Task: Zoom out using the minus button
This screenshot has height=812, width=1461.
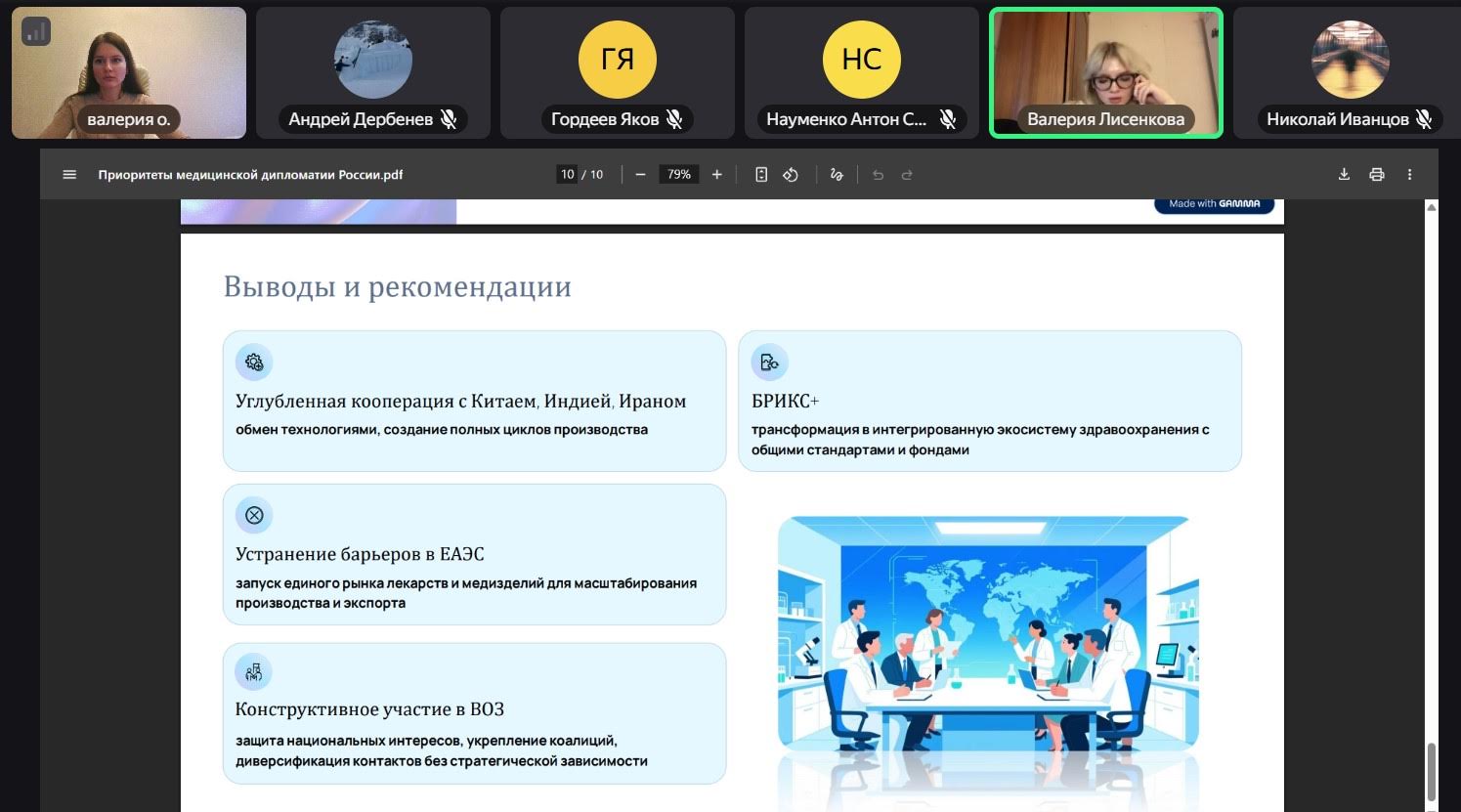Action: click(640, 175)
